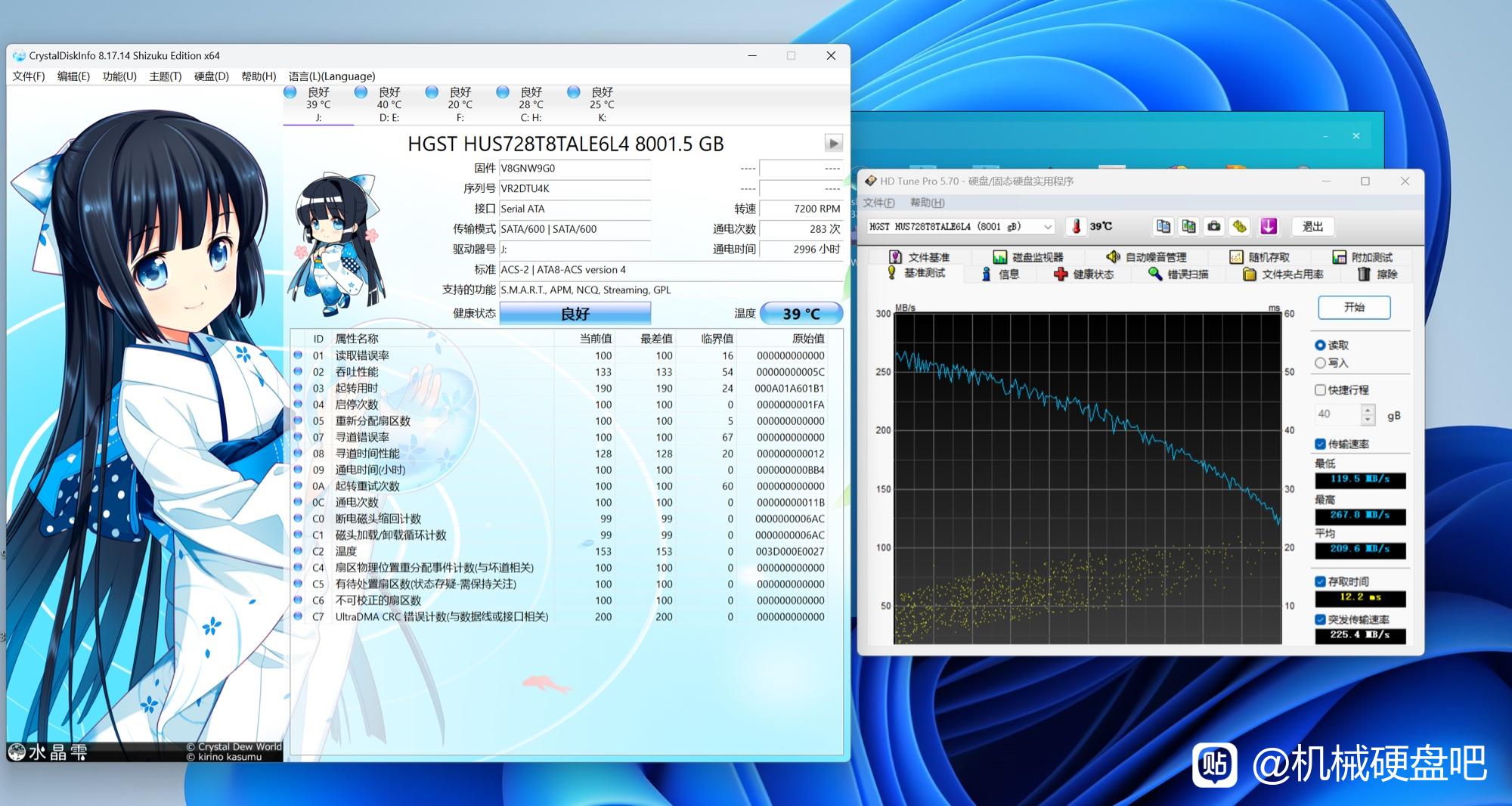Click the next-disk arrow beside the HGST model title
This screenshot has height=806, width=1512.
pyautogui.click(x=833, y=143)
